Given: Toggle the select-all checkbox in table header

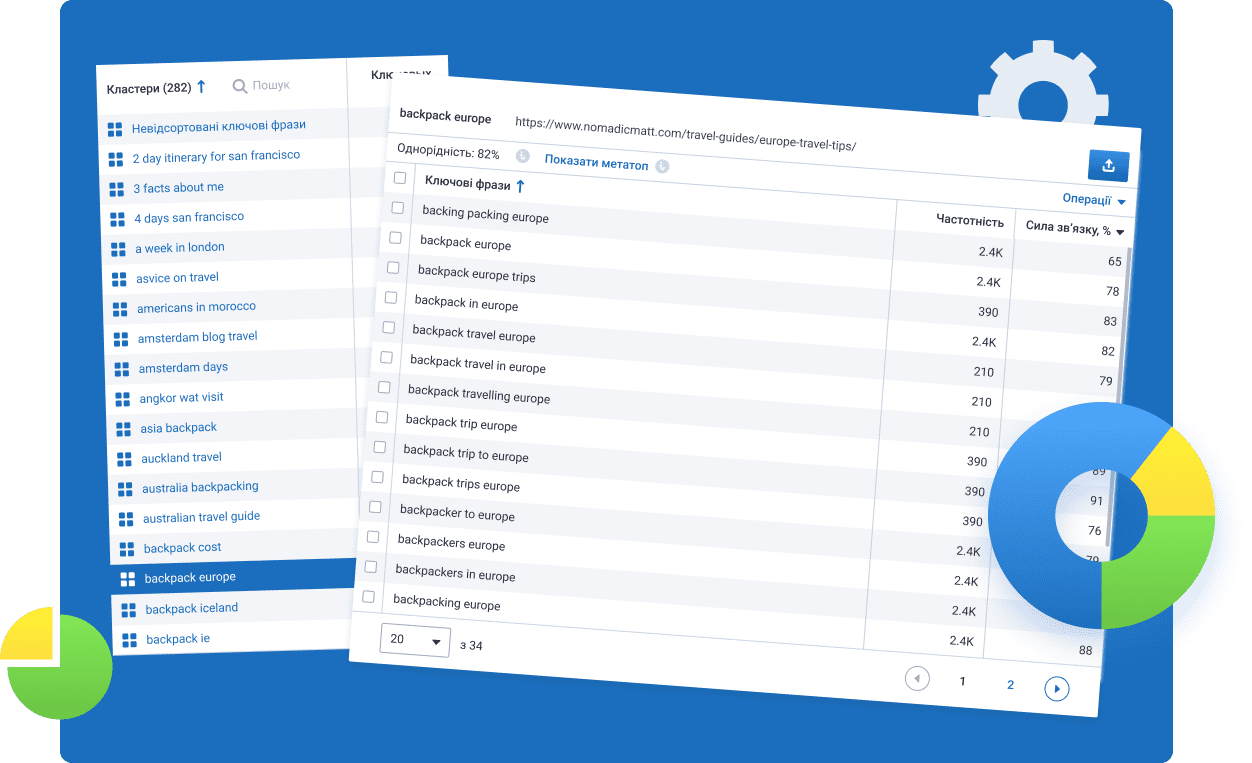Looking at the screenshot, I should pyautogui.click(x=400, y=178).
